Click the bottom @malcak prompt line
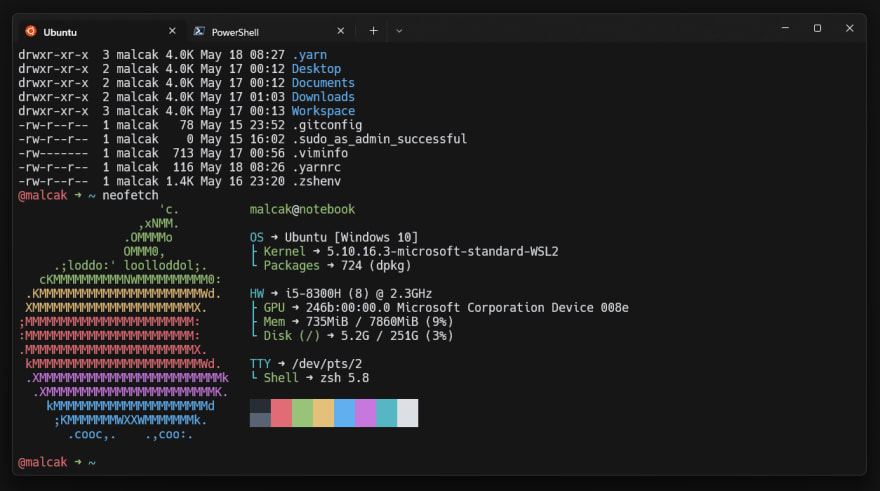Viewport: 880px width, 491px height. coord(57,462)
